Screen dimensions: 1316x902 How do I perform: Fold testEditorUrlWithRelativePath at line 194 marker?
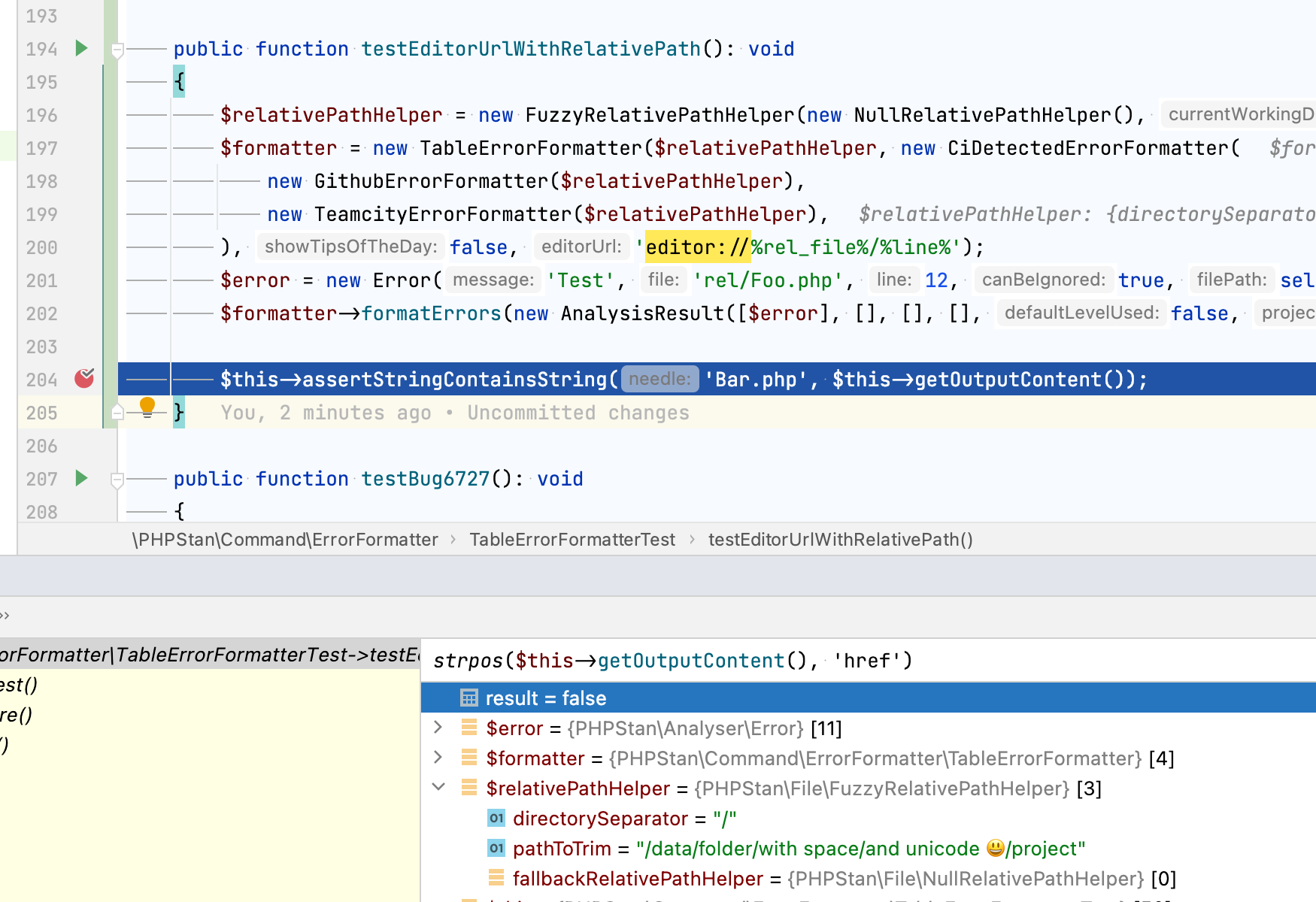[x=117, y=50]
